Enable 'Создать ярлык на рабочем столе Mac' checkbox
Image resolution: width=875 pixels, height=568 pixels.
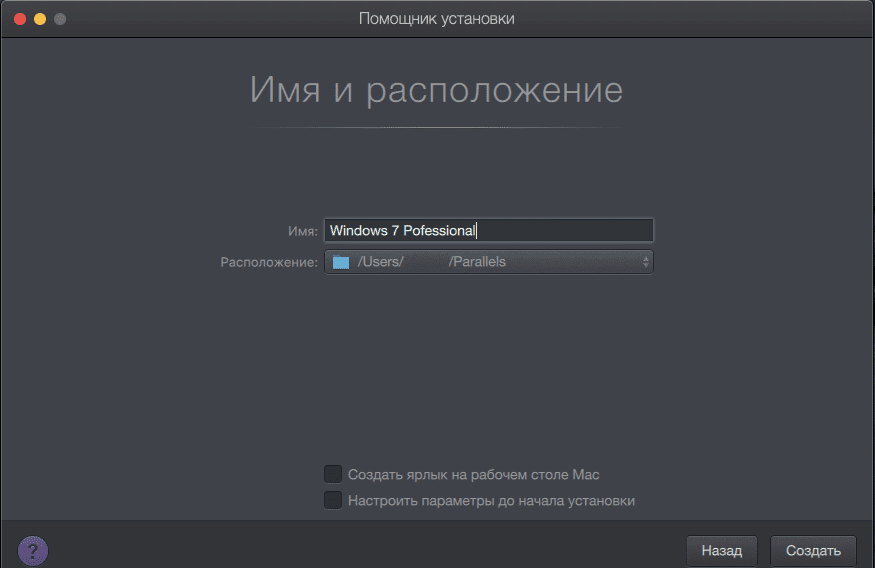pyautogui.click(x=333, y=474)
